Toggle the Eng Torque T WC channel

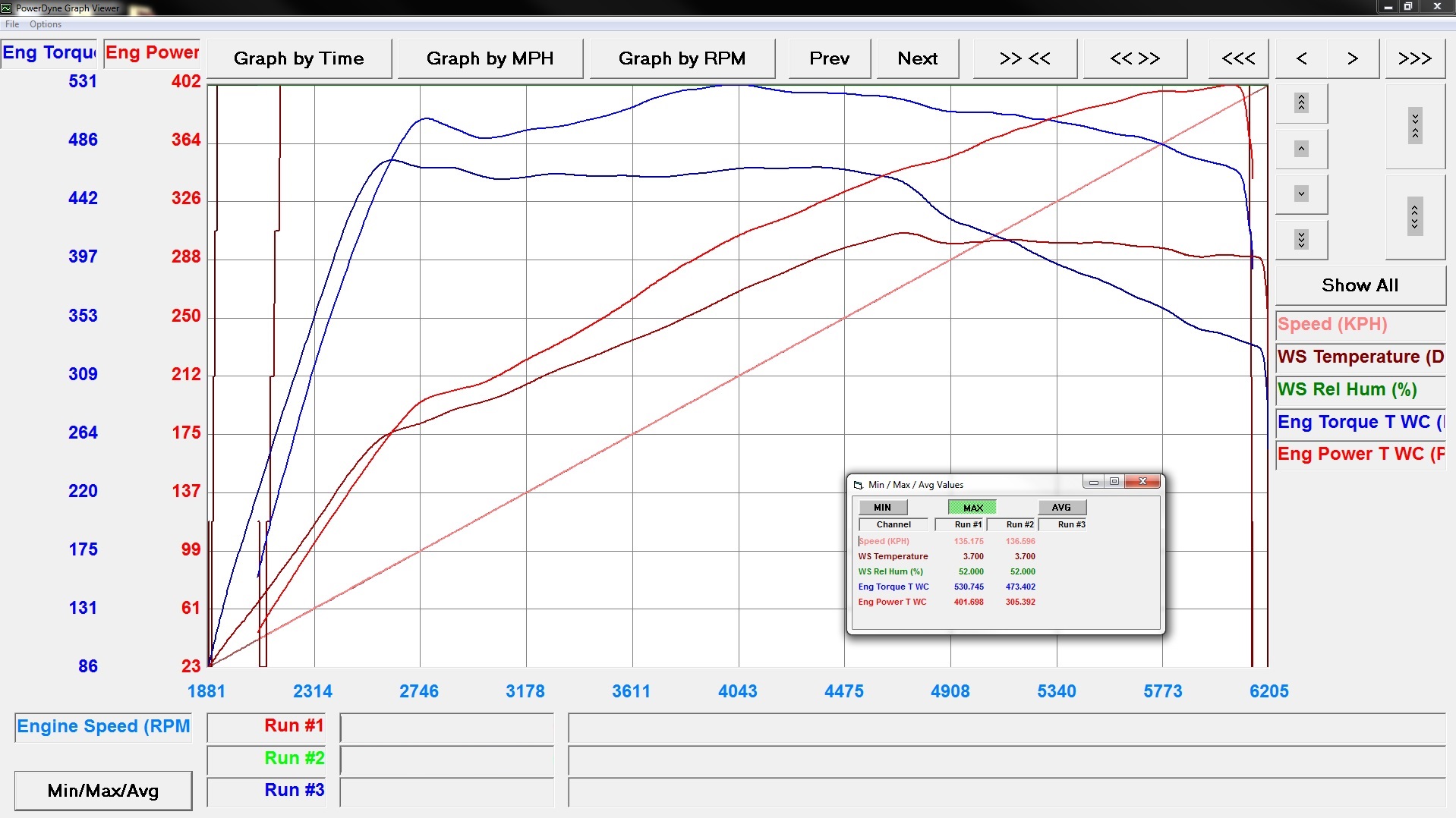pos(1360,423)
